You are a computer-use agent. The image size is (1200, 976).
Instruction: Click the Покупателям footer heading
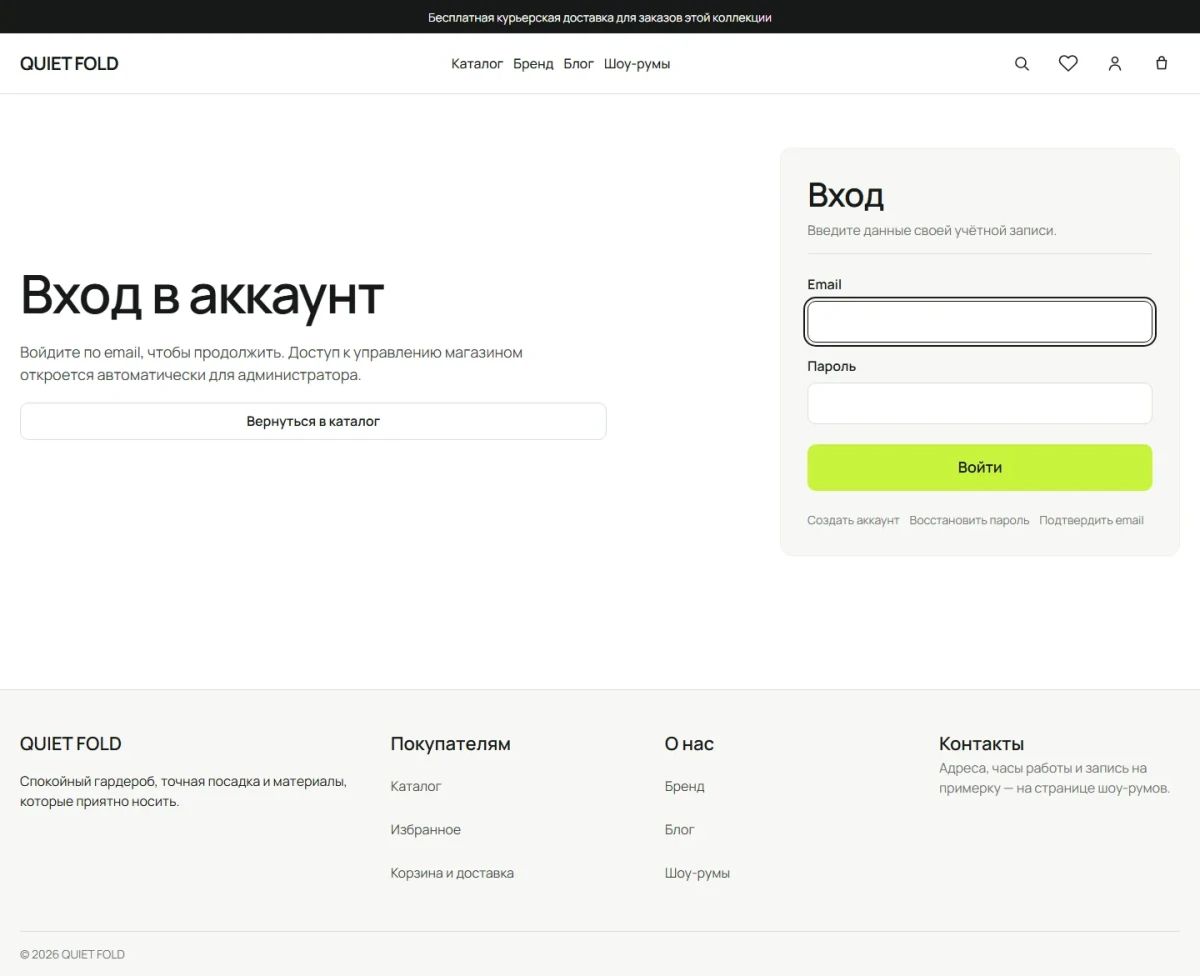pos(451,744)
